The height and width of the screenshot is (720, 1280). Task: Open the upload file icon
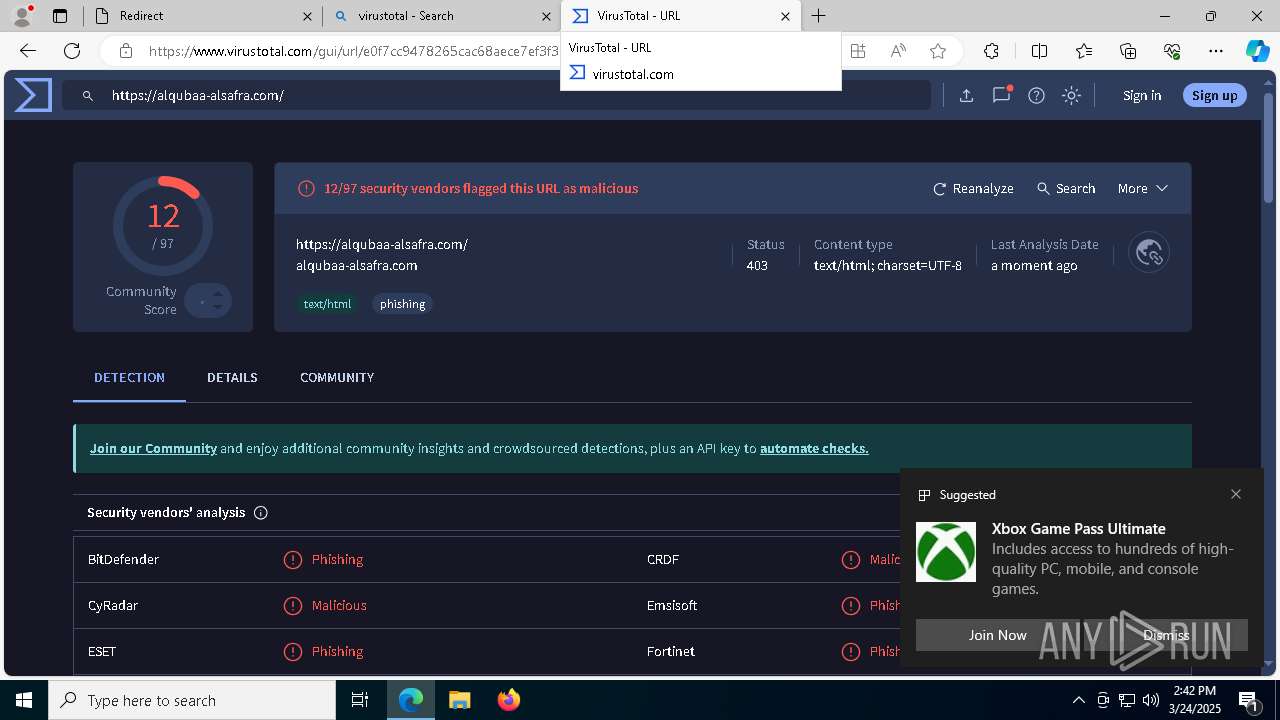(x=966, y=95)
